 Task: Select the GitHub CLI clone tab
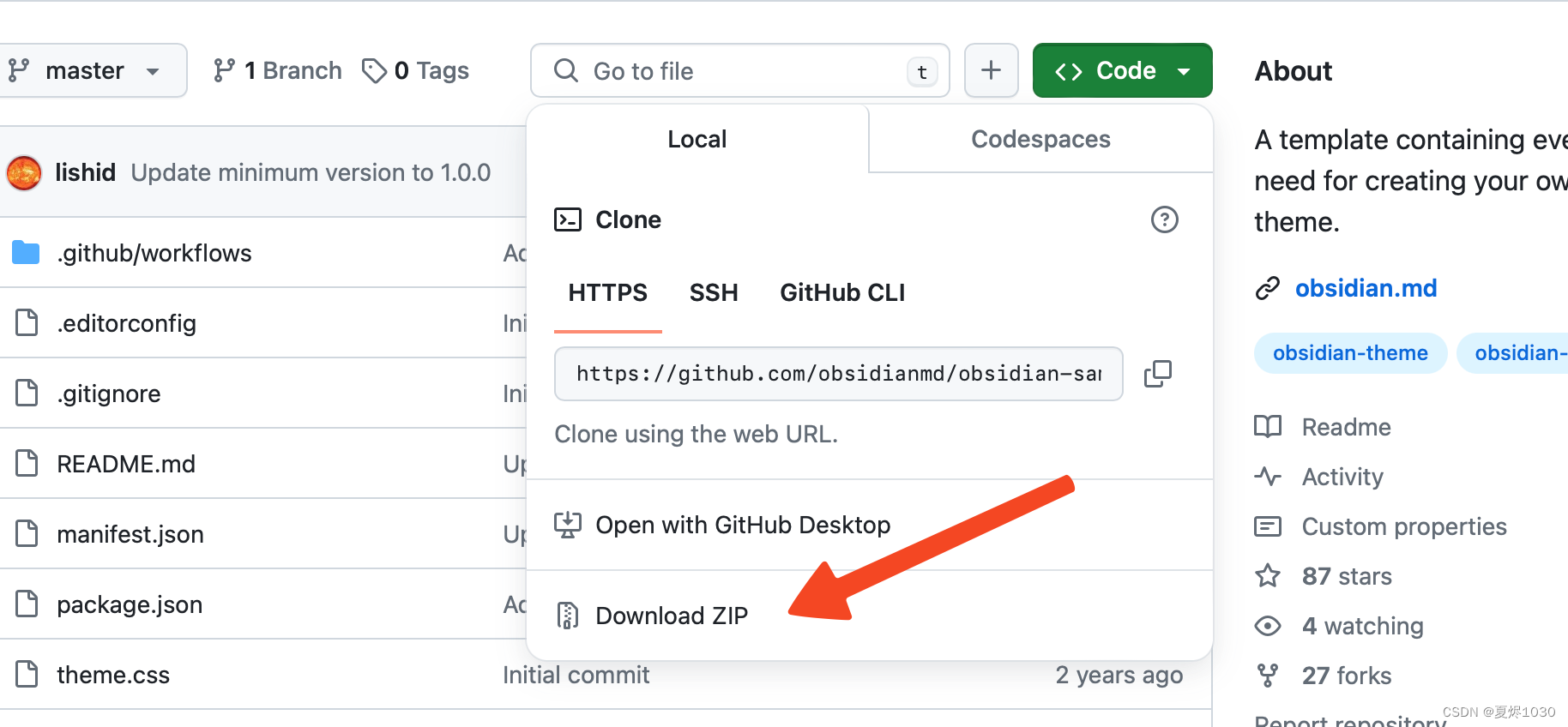(842, 293)
